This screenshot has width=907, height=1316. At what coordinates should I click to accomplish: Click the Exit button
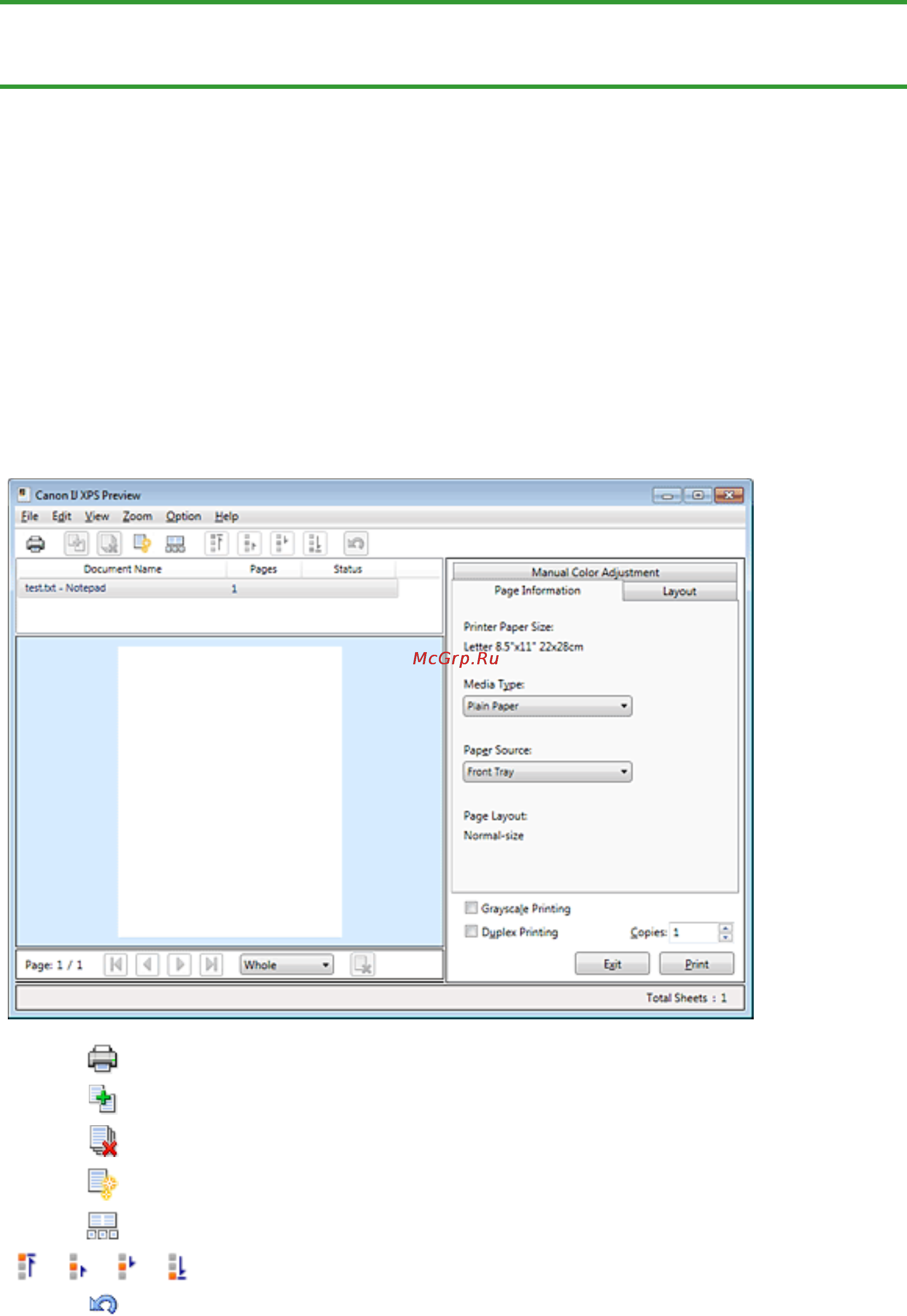[x=612, y=964]
